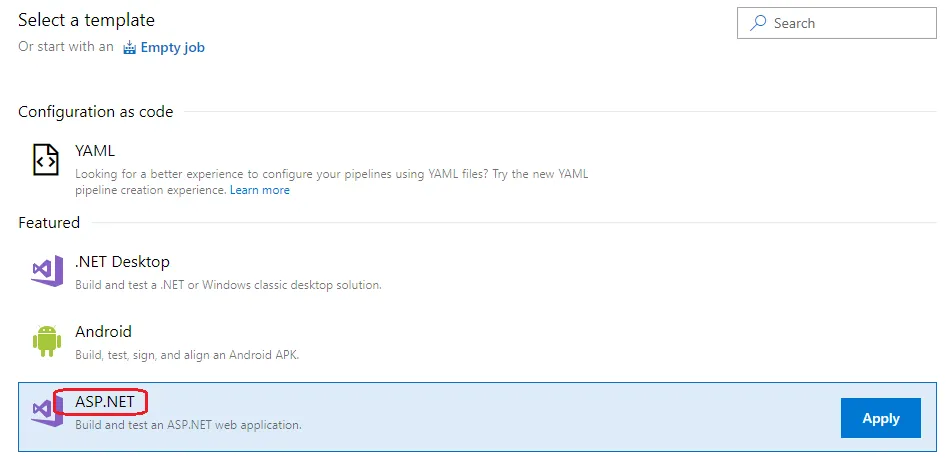Select the .NET Desktop template title
Screen dimensions: 949x463
coord(122,262)
